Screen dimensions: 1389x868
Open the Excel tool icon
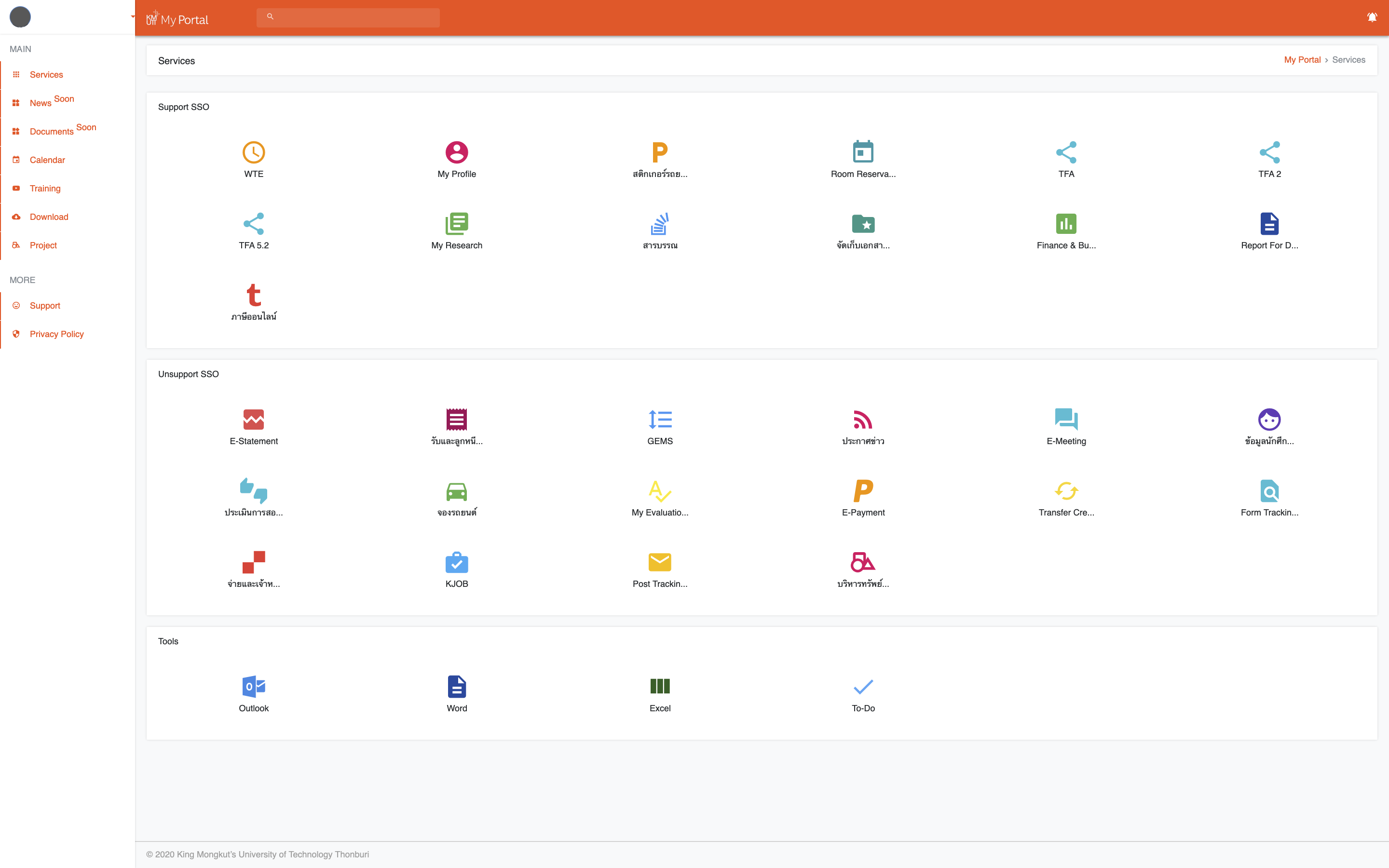659,687
